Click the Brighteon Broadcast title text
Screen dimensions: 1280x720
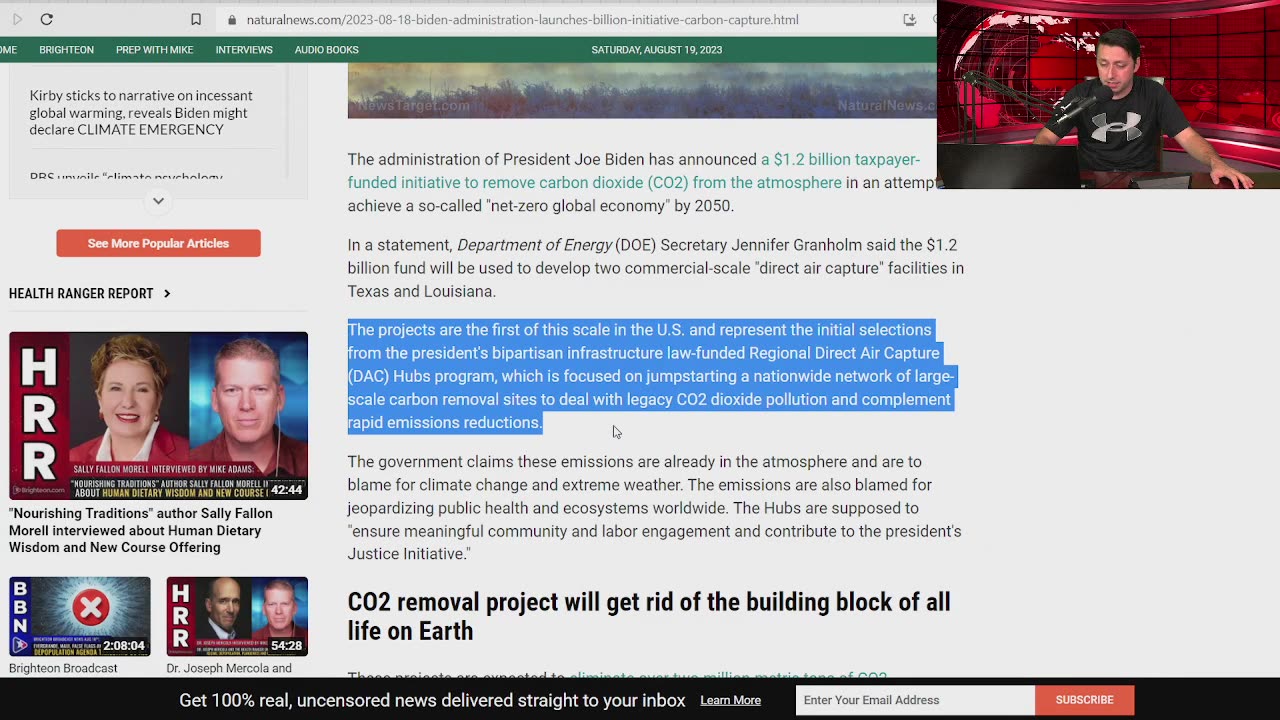click(x=63, y=668)
